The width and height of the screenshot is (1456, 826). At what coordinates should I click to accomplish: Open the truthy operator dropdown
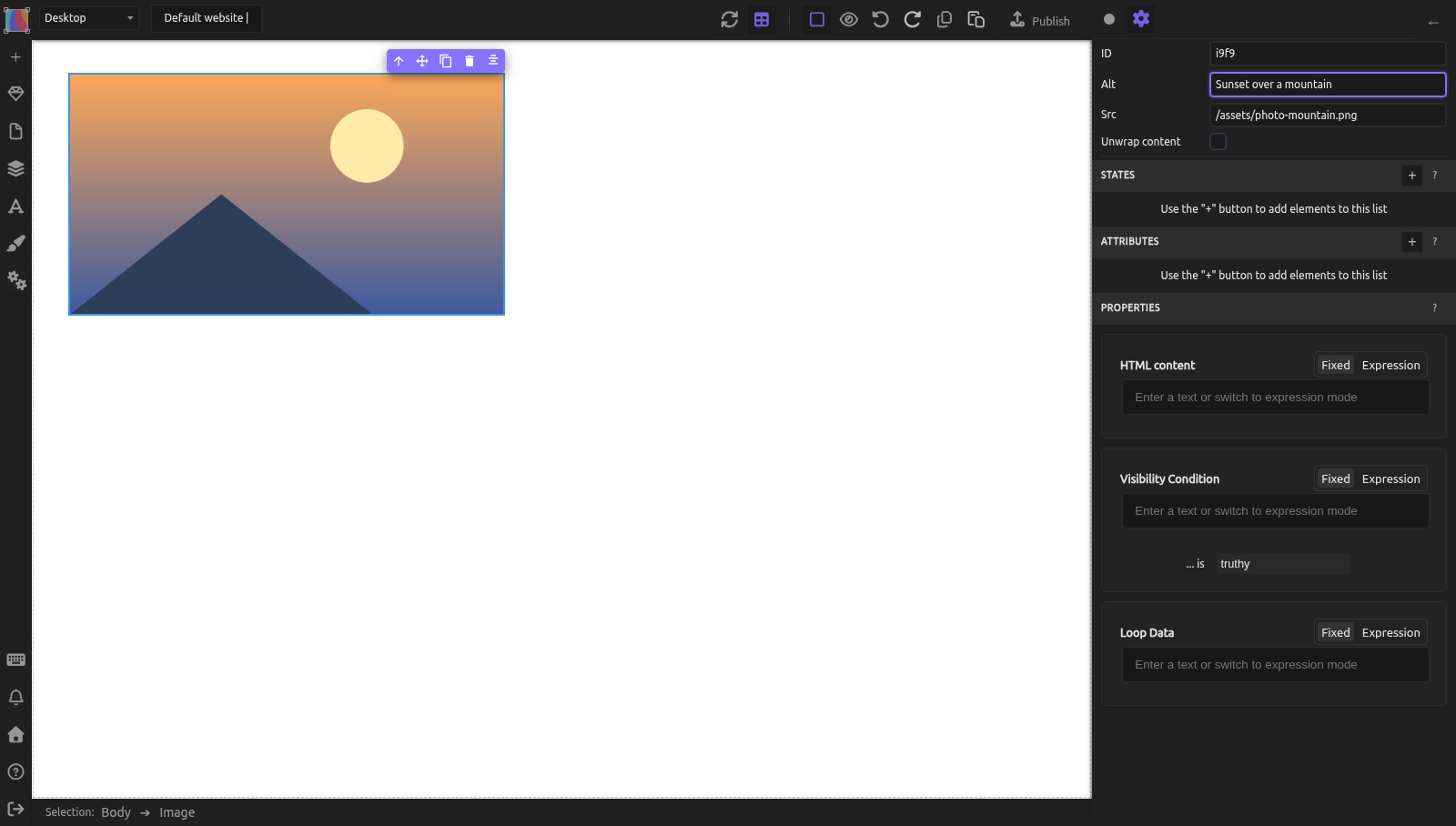point(1284,564)
